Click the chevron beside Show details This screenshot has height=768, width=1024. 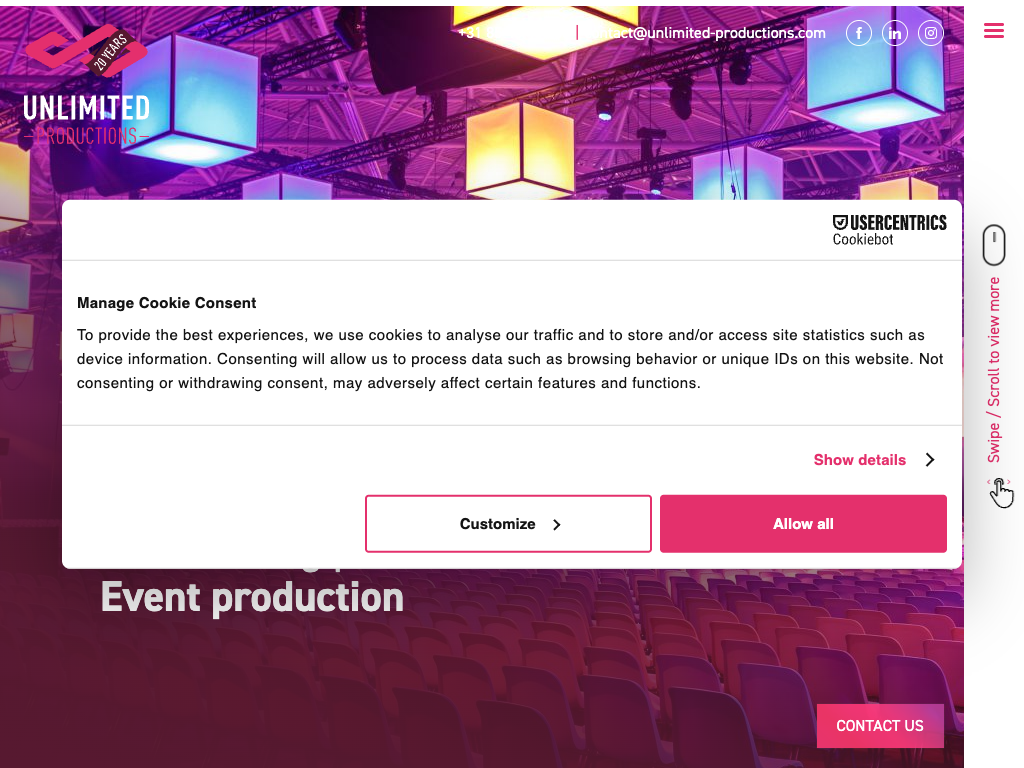click(930, 460)
